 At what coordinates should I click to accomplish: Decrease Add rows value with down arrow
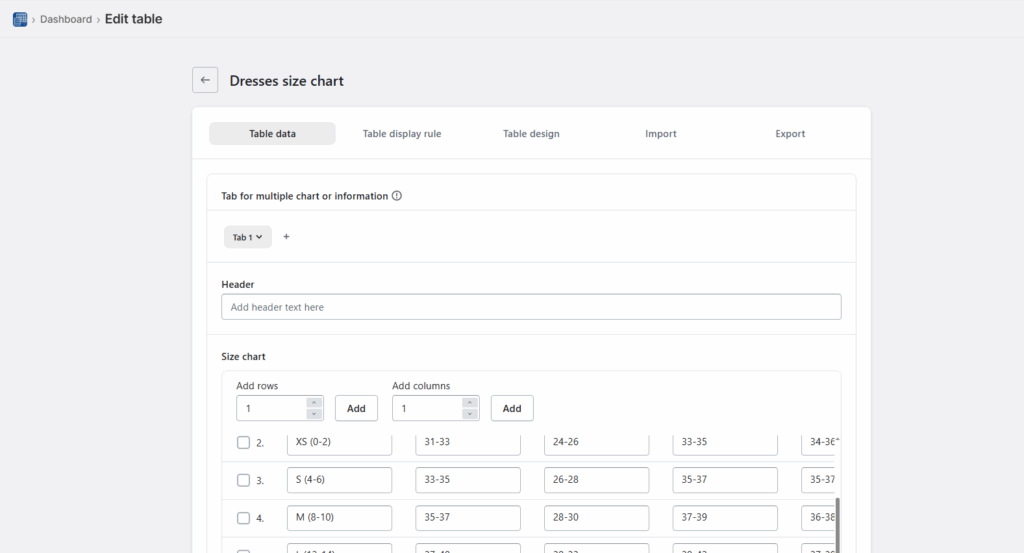click(314, 414)
